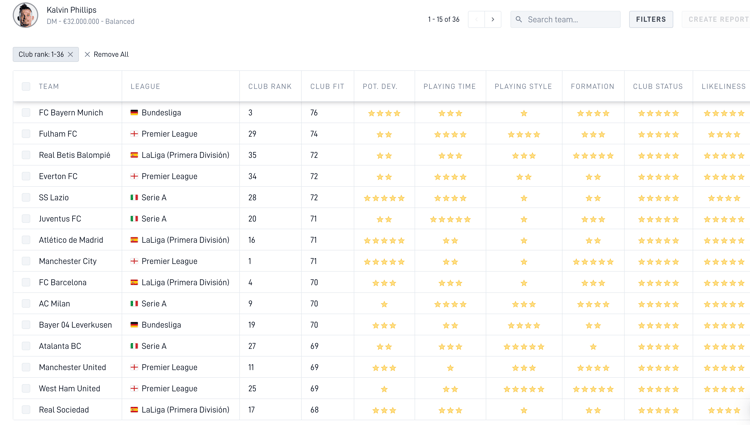Sort by LEAGUE column header

[x=145, y=87]
